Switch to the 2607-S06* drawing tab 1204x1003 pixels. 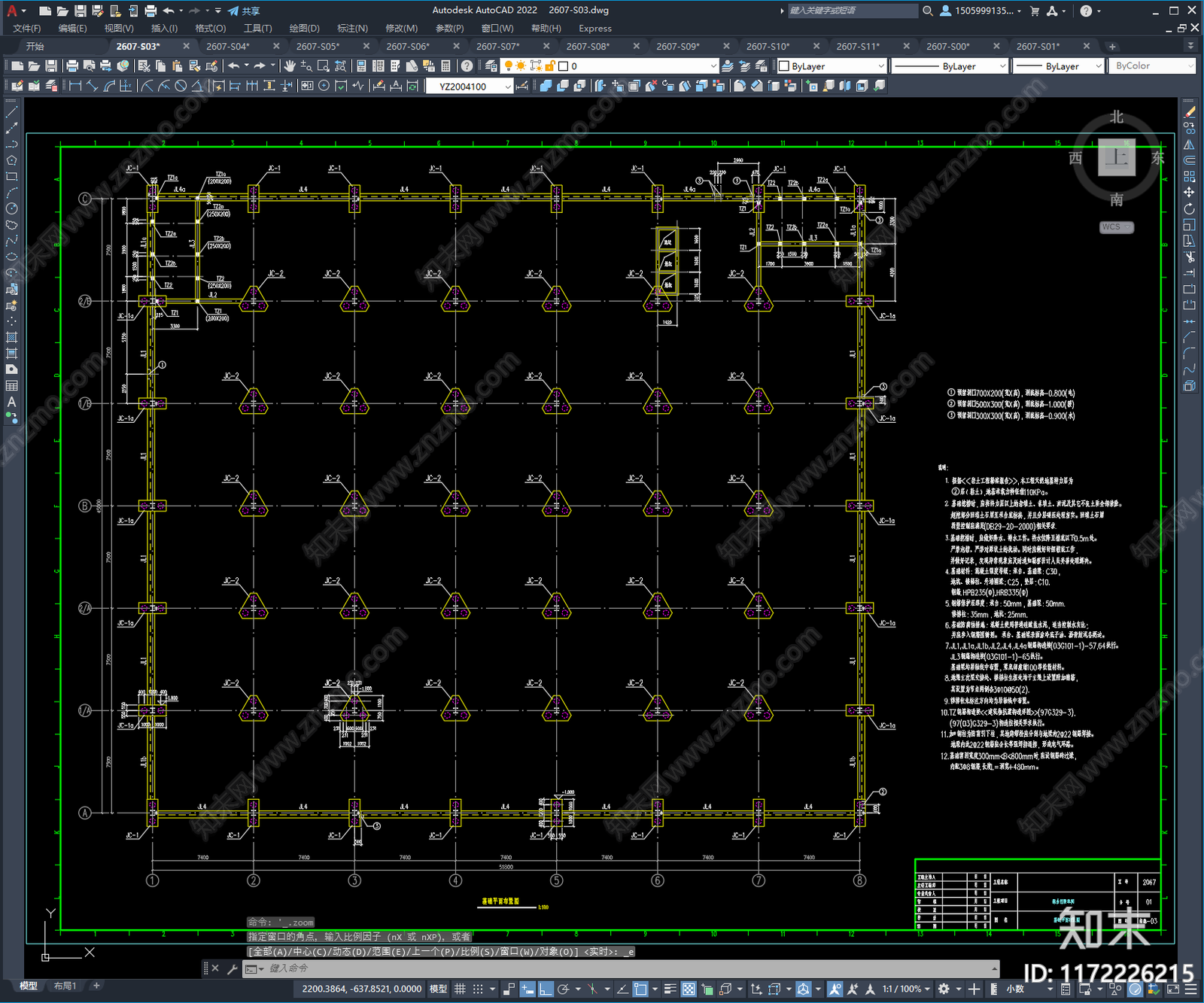pyautogui.click(x=408, y=47)
